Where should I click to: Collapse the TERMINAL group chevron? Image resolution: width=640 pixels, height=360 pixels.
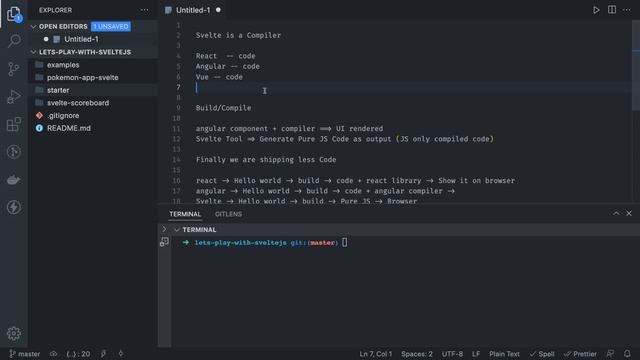(177, 230)
